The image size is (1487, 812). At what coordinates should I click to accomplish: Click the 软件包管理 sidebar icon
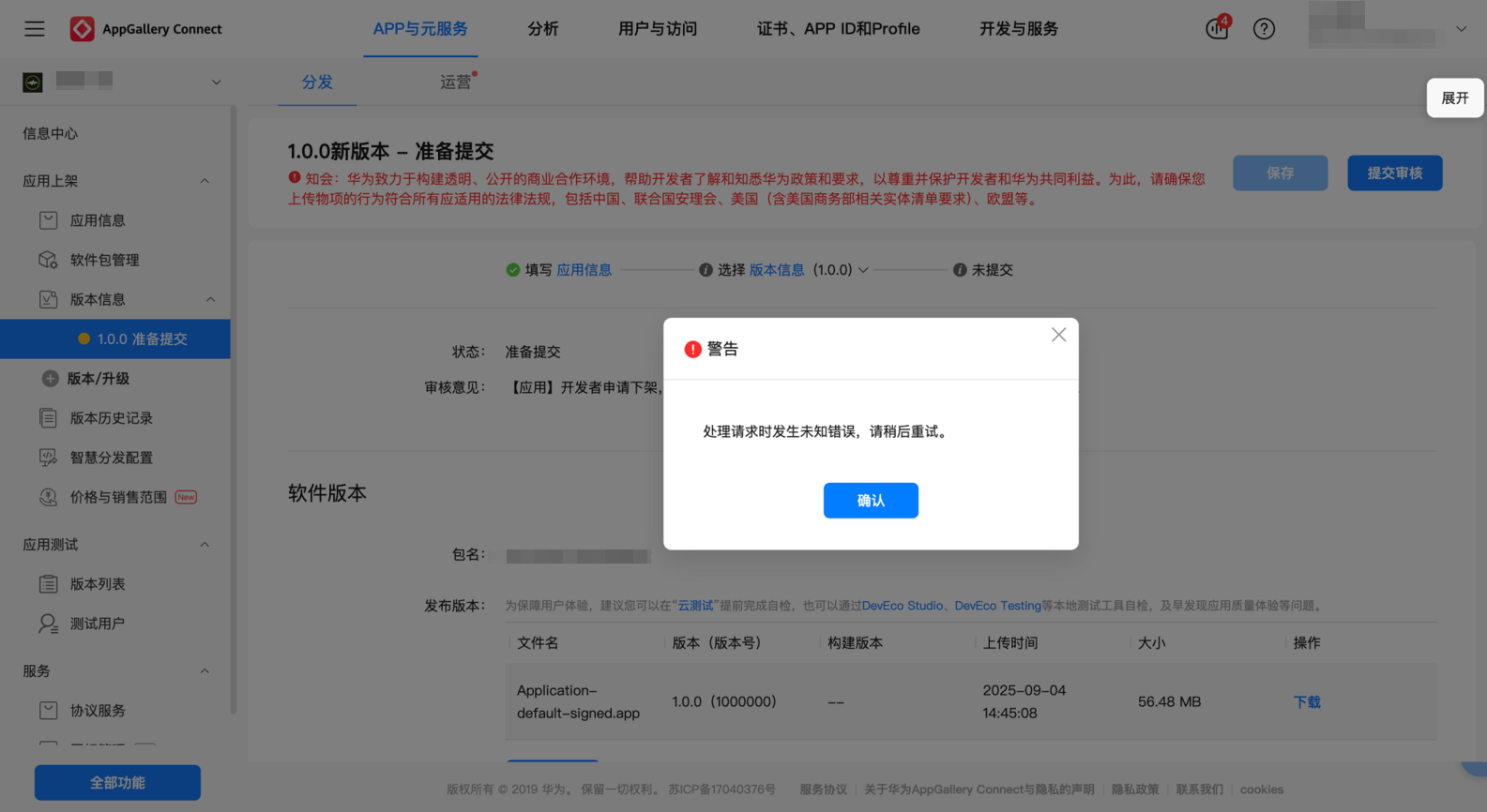tap(49, 260)
